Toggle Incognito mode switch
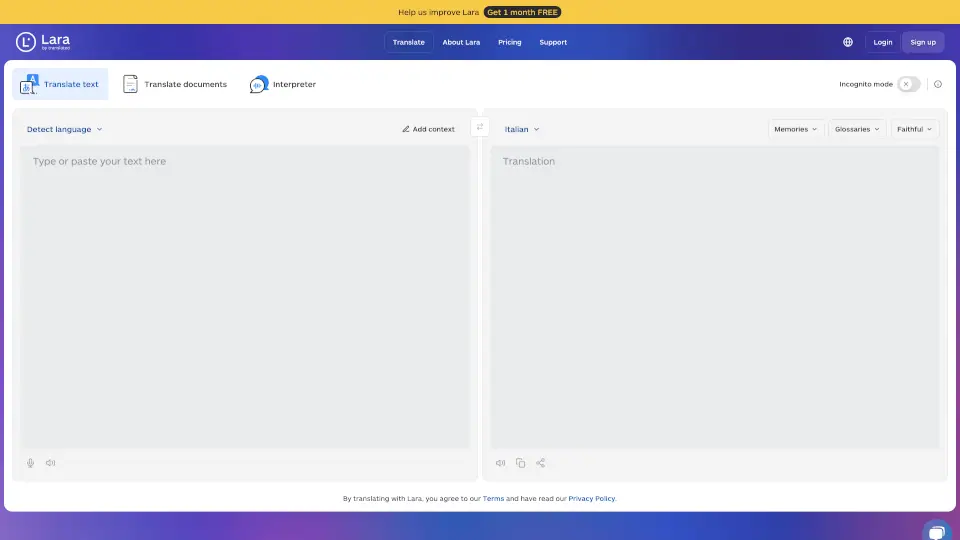 [x=908, y=84]
